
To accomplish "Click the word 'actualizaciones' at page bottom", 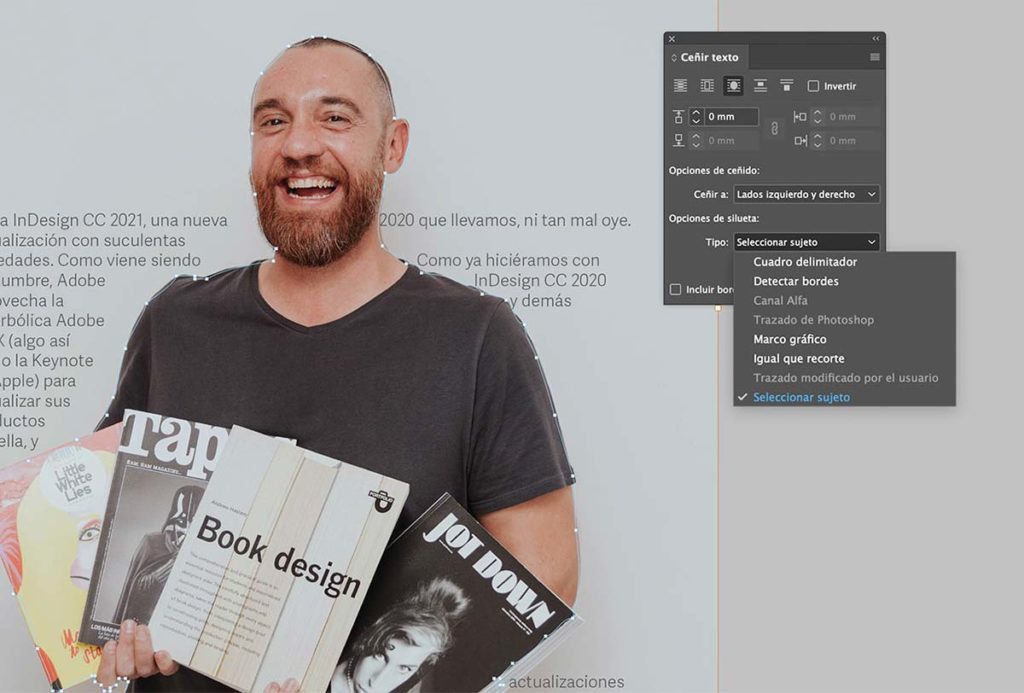I will [x=566, y=682].
